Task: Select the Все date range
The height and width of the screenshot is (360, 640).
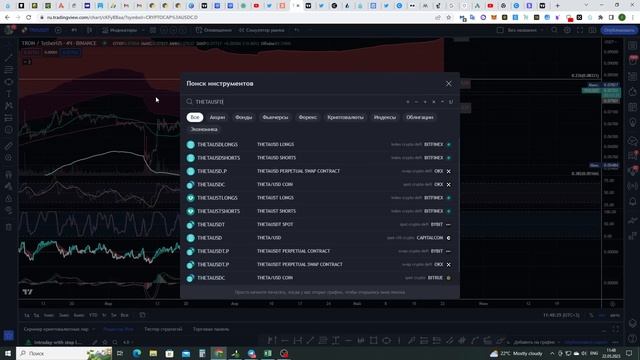Action: pyautogui.click(x=124, y=315)
